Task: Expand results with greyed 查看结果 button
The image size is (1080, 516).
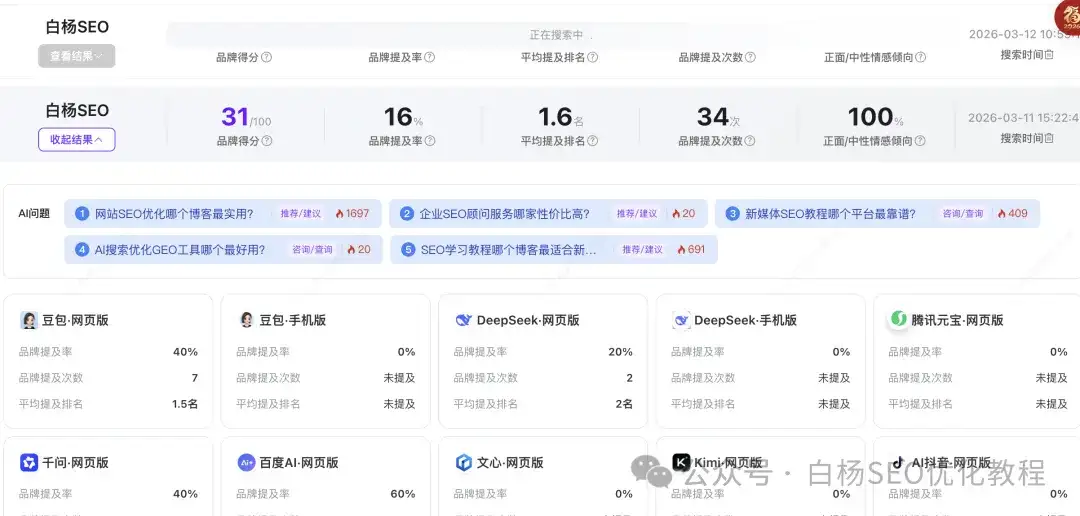Action: pos(76,56)
